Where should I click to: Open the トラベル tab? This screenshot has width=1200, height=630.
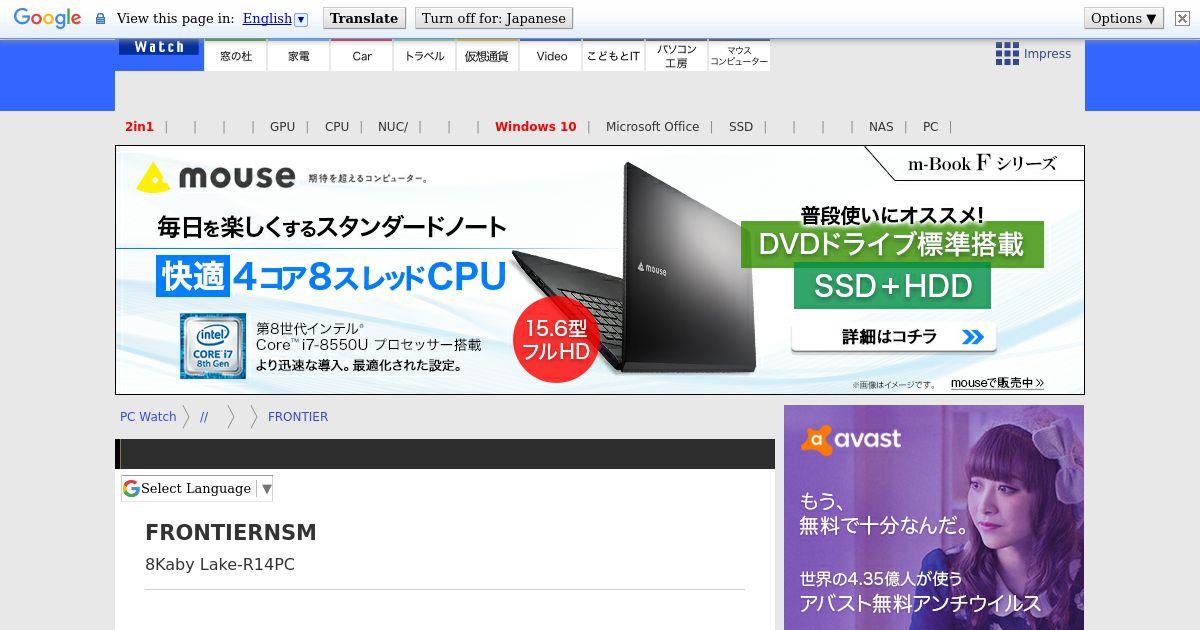[x=425, y=56]
